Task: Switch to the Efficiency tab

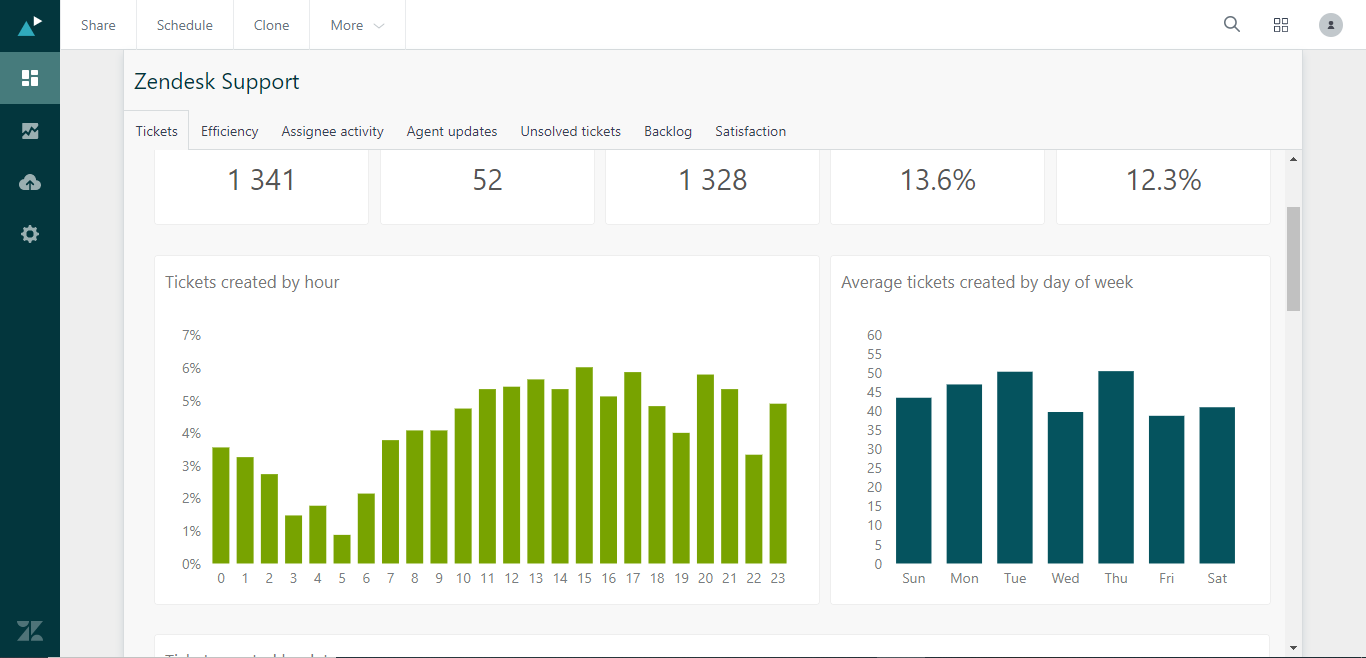Action: pyautogui.click(x=229, y=131)
